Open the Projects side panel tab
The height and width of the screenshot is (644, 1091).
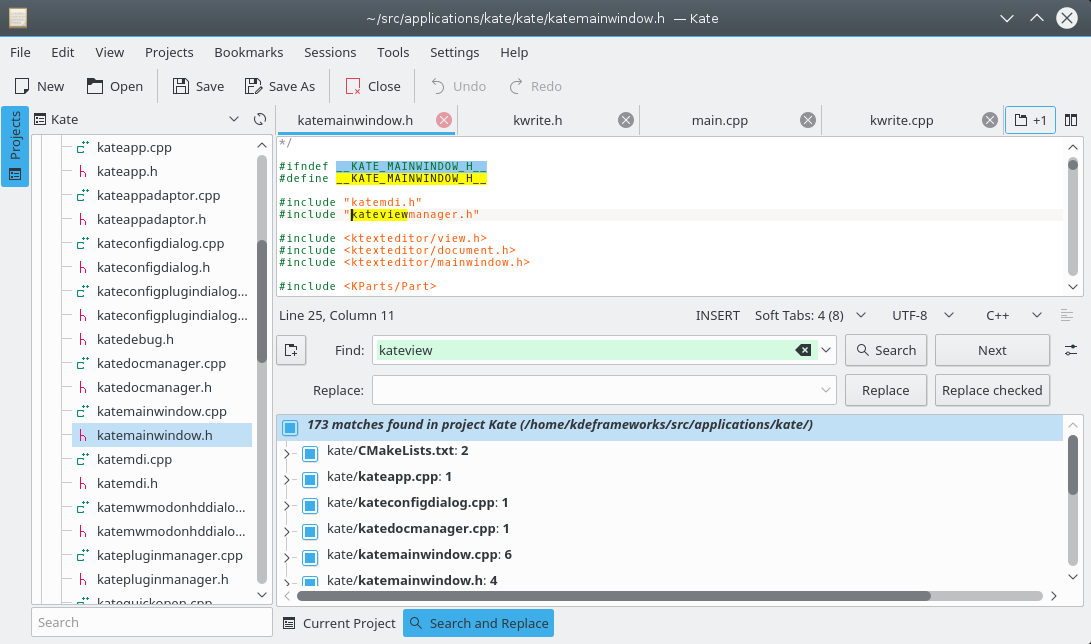pos(15,146)
